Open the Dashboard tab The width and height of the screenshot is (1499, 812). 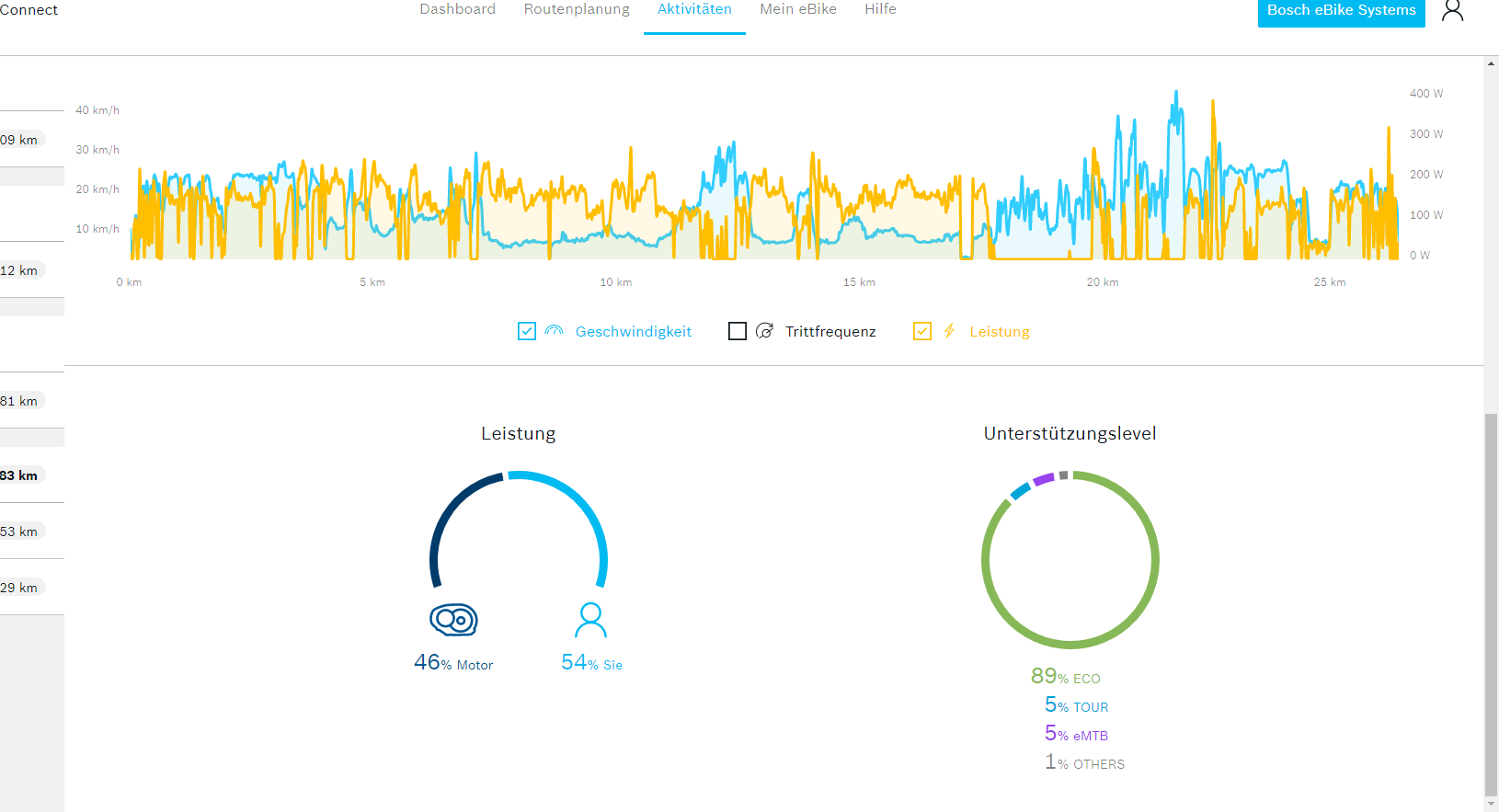(x=457, y=9)
